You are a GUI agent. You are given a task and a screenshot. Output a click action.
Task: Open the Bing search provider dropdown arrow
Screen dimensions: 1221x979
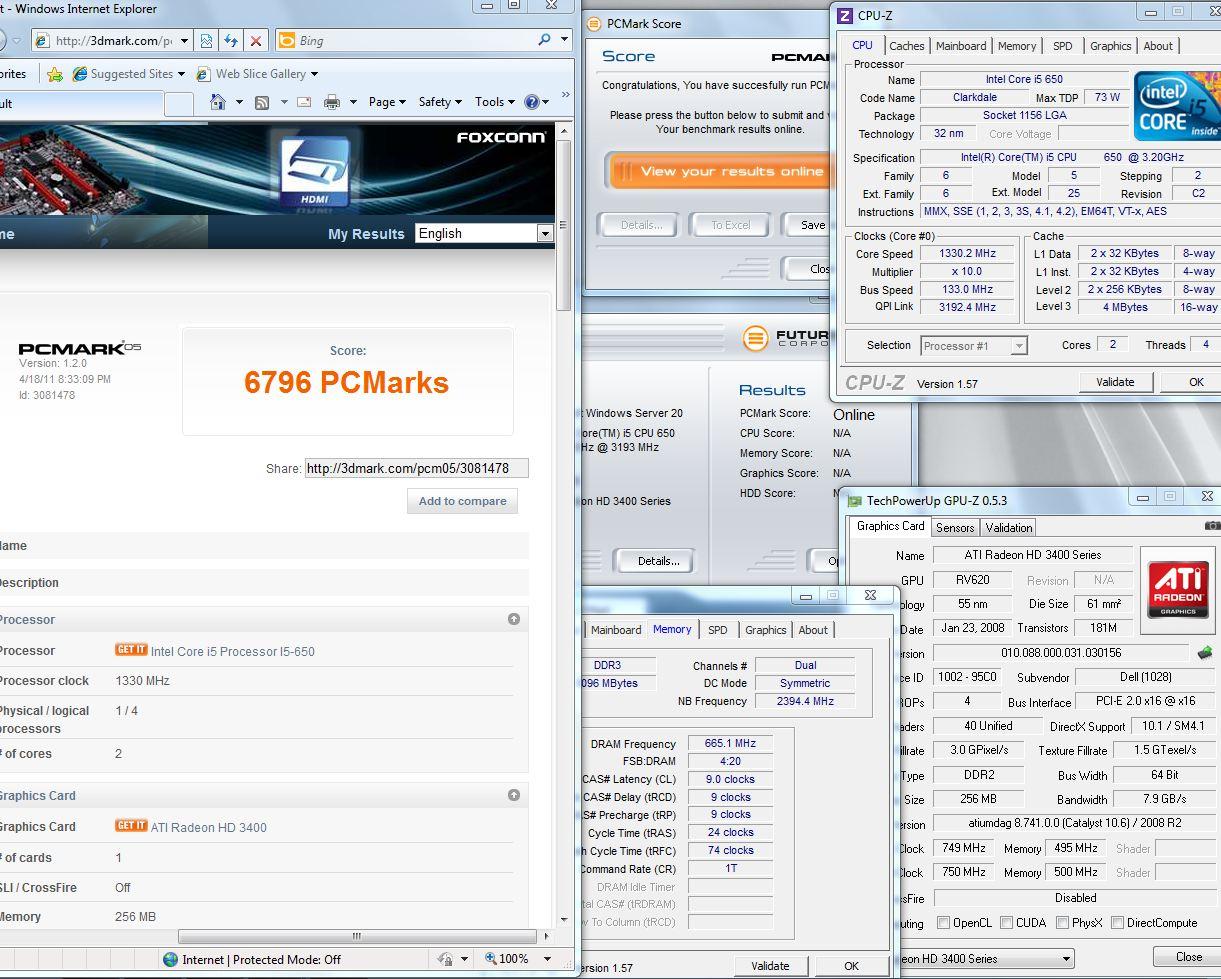[x=565, y=40]
